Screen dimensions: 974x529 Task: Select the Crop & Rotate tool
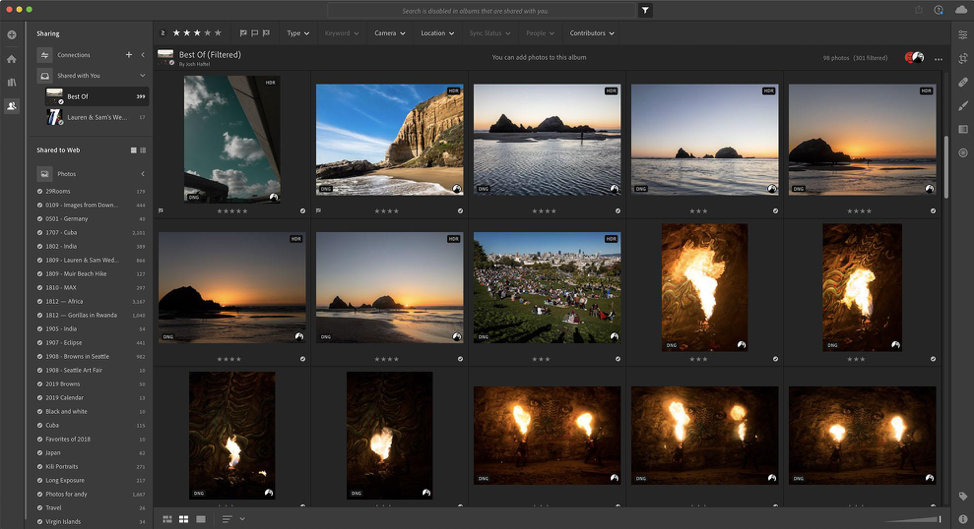(x=962, y=59)
